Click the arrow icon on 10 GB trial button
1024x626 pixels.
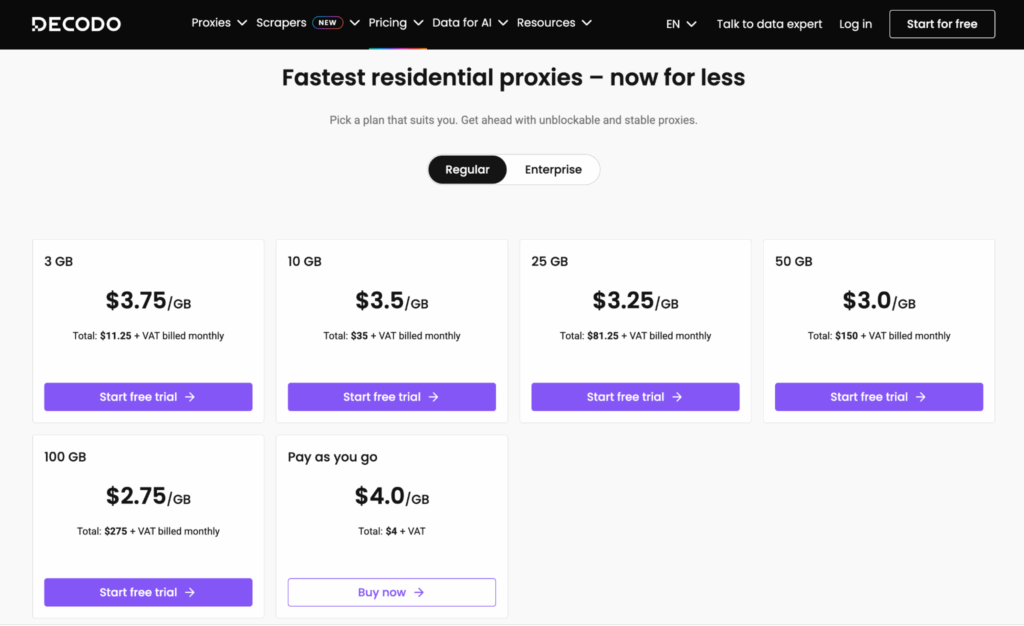click(x=434, y=397)
